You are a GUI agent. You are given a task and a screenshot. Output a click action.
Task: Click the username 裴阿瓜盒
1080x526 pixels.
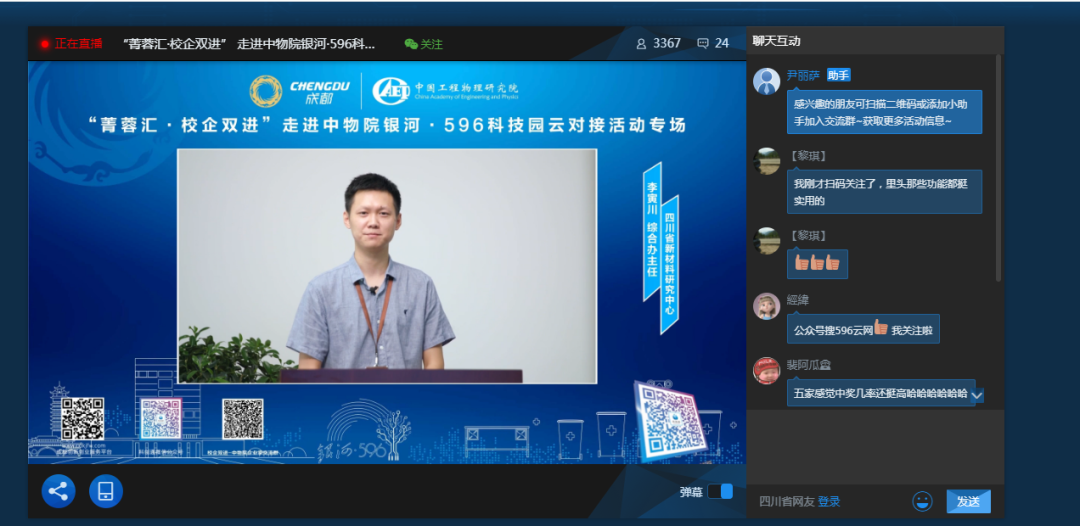tap(809, 365)
